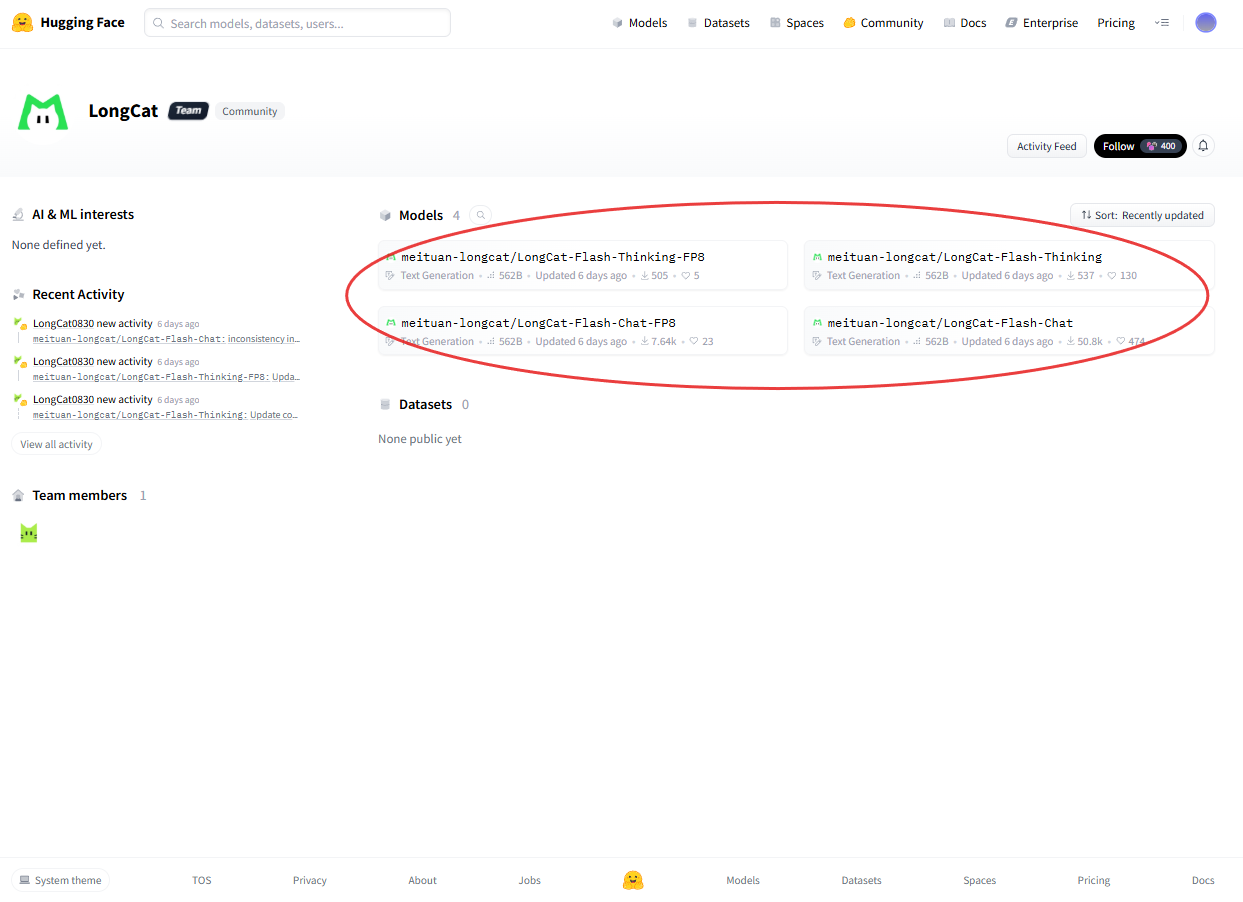Click the Models section heading
1243x902 pixels.
(x=420, y=215)
